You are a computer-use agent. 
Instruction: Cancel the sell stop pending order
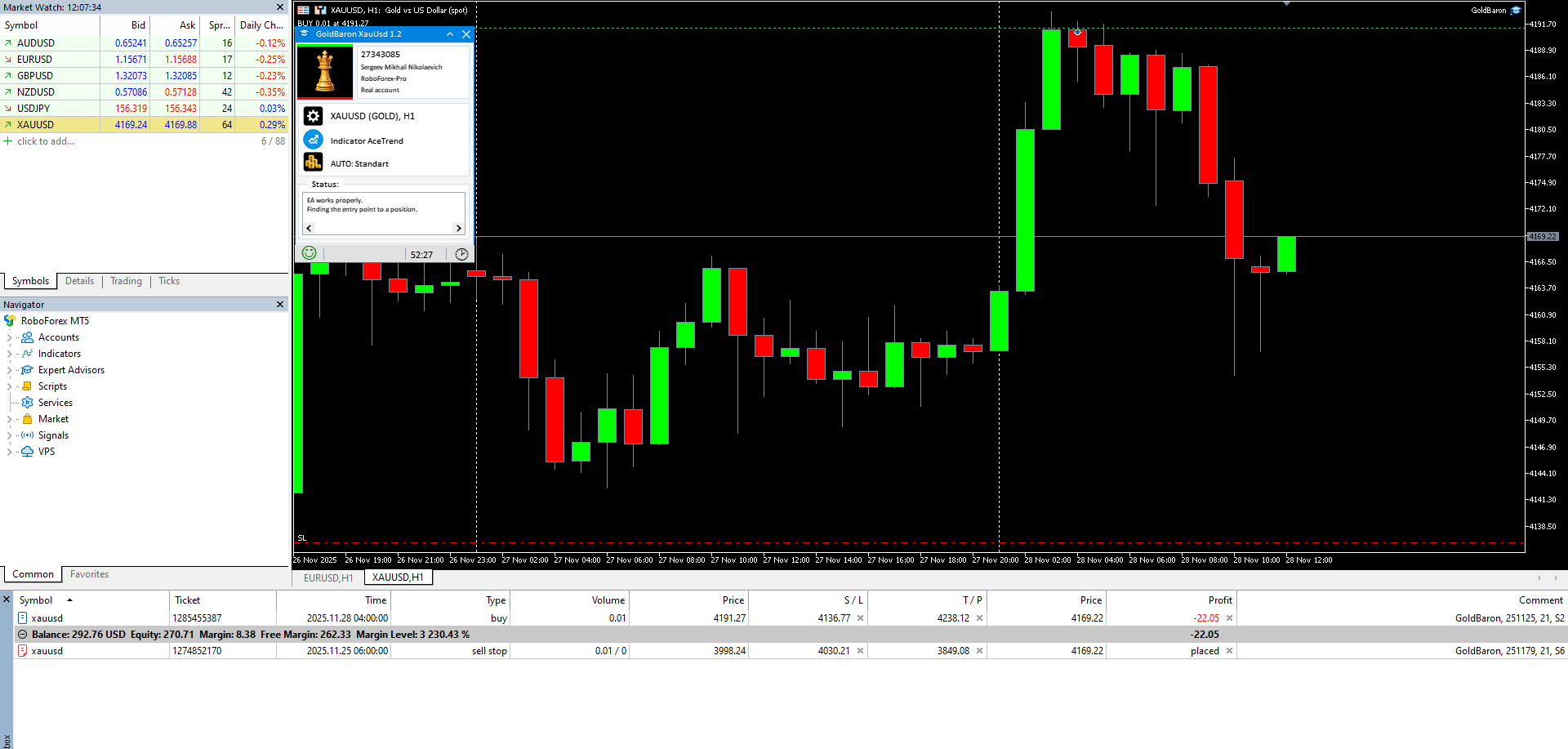[x=1229, y=651]
